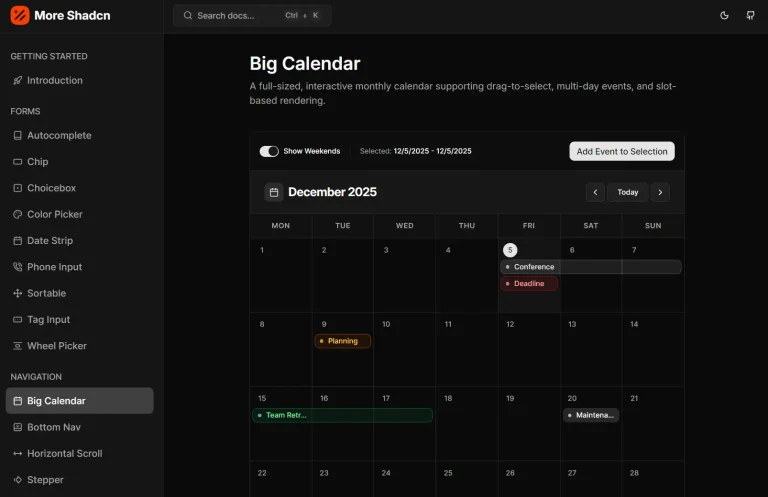Image resolution: width=768 pixels, height=497 pixels.
Task: Open the green Team Retr... event
Action: pyautogui.click(x=342, y=415)
